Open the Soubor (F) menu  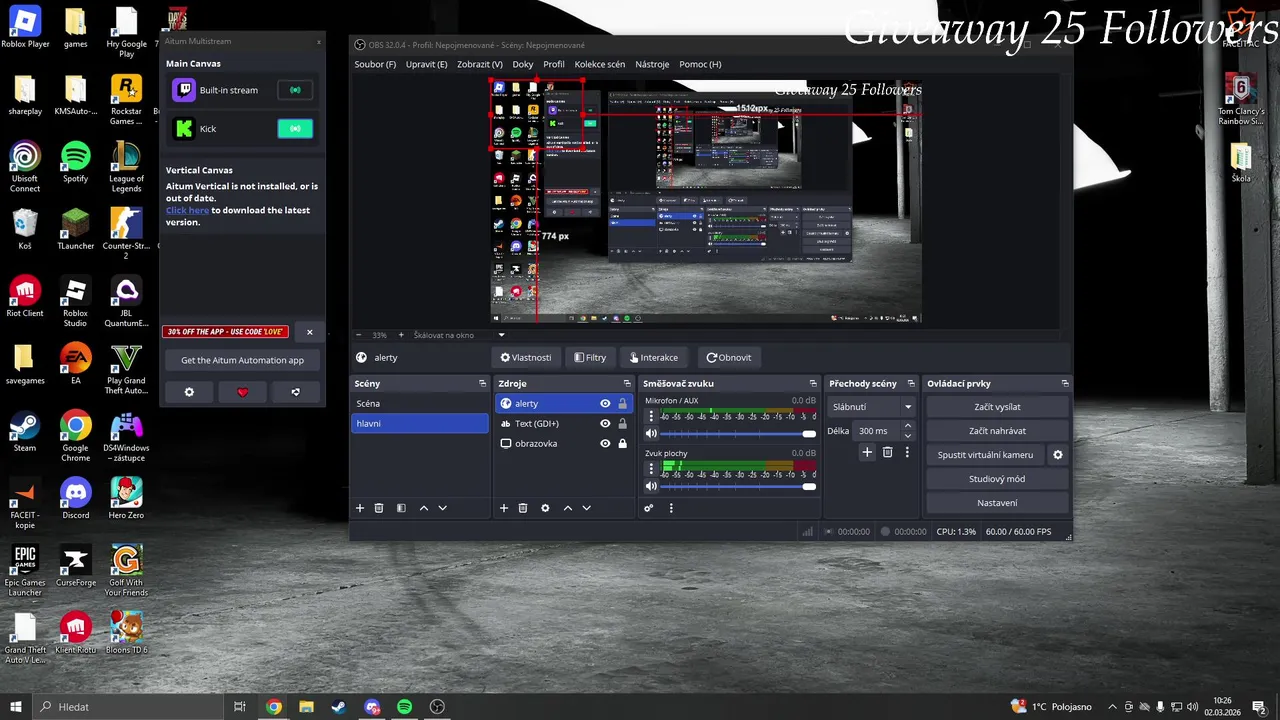pos(375,64)
